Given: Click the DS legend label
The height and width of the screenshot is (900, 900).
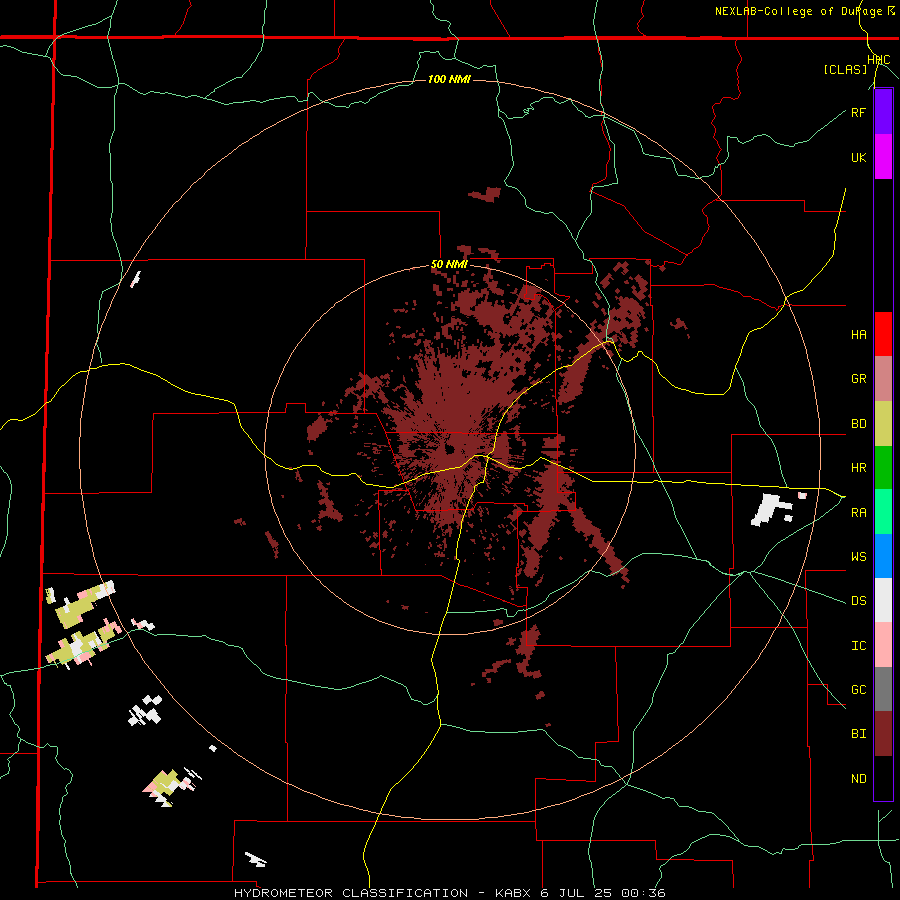Looking at the screenshot, I should 858,601.
